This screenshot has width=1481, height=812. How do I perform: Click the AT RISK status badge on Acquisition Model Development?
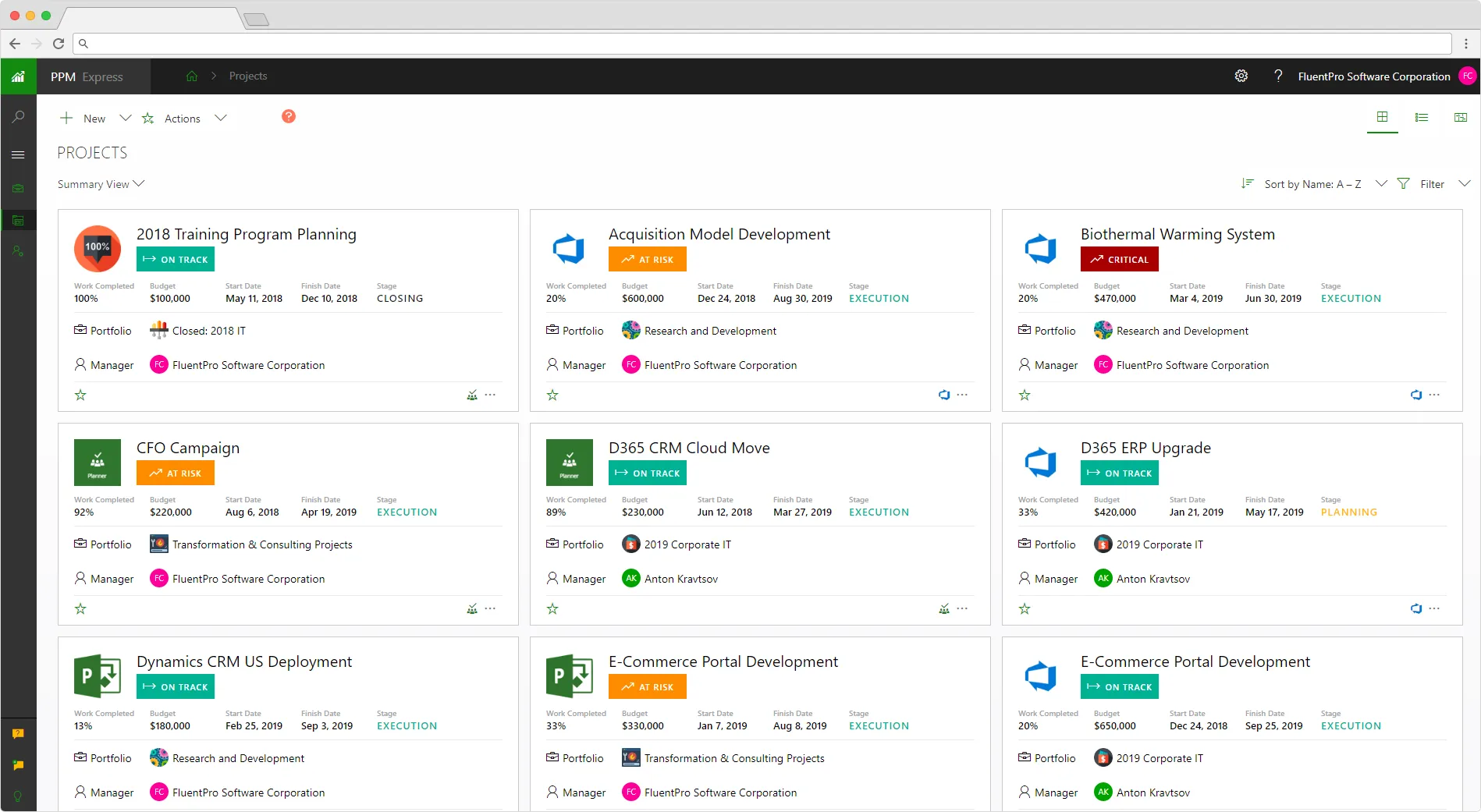[647, 258]
